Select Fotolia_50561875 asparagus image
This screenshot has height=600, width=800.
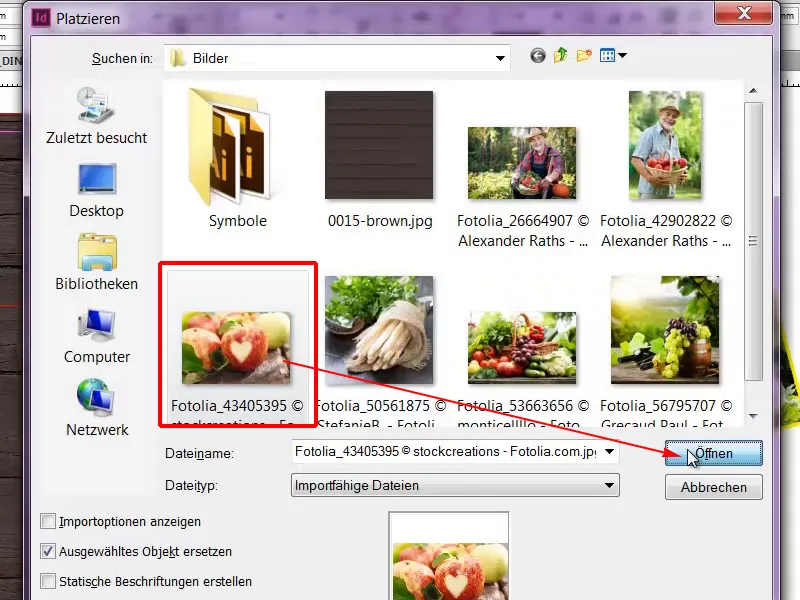tap(379, 330)
